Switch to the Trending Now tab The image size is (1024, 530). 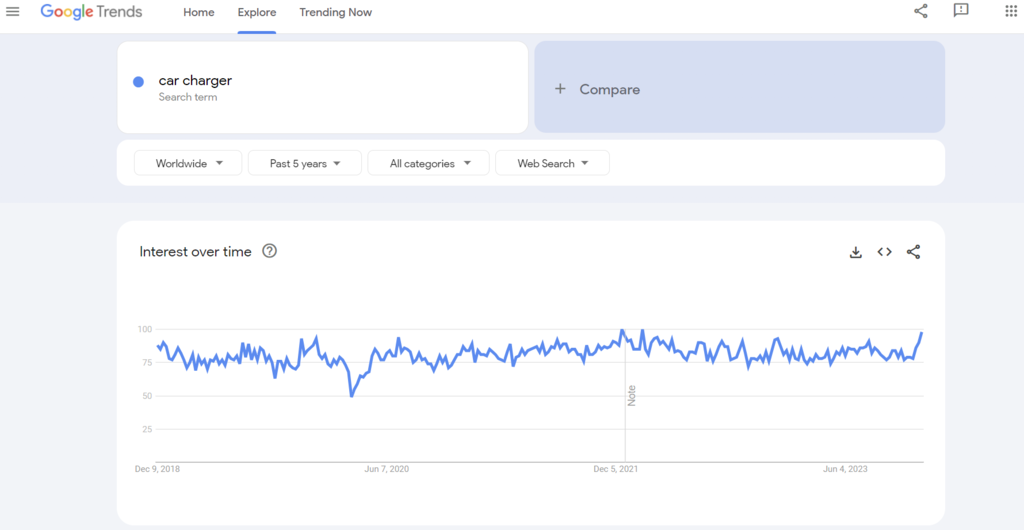click(335, 12)
